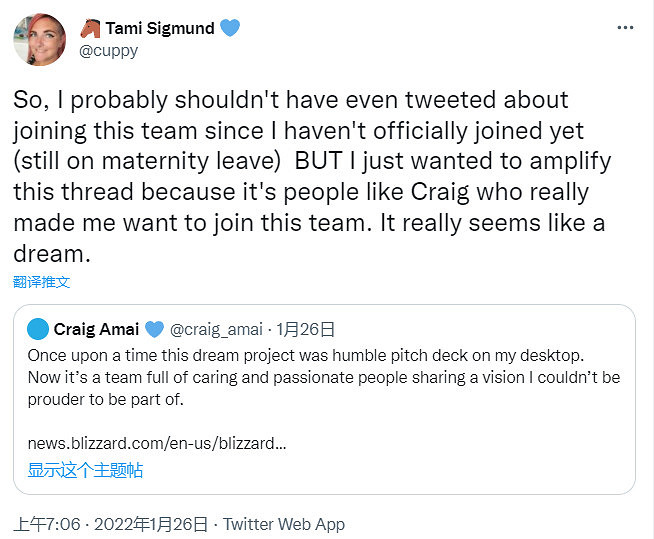Click Tami Sigmund's profile photo

coord(40,41)
